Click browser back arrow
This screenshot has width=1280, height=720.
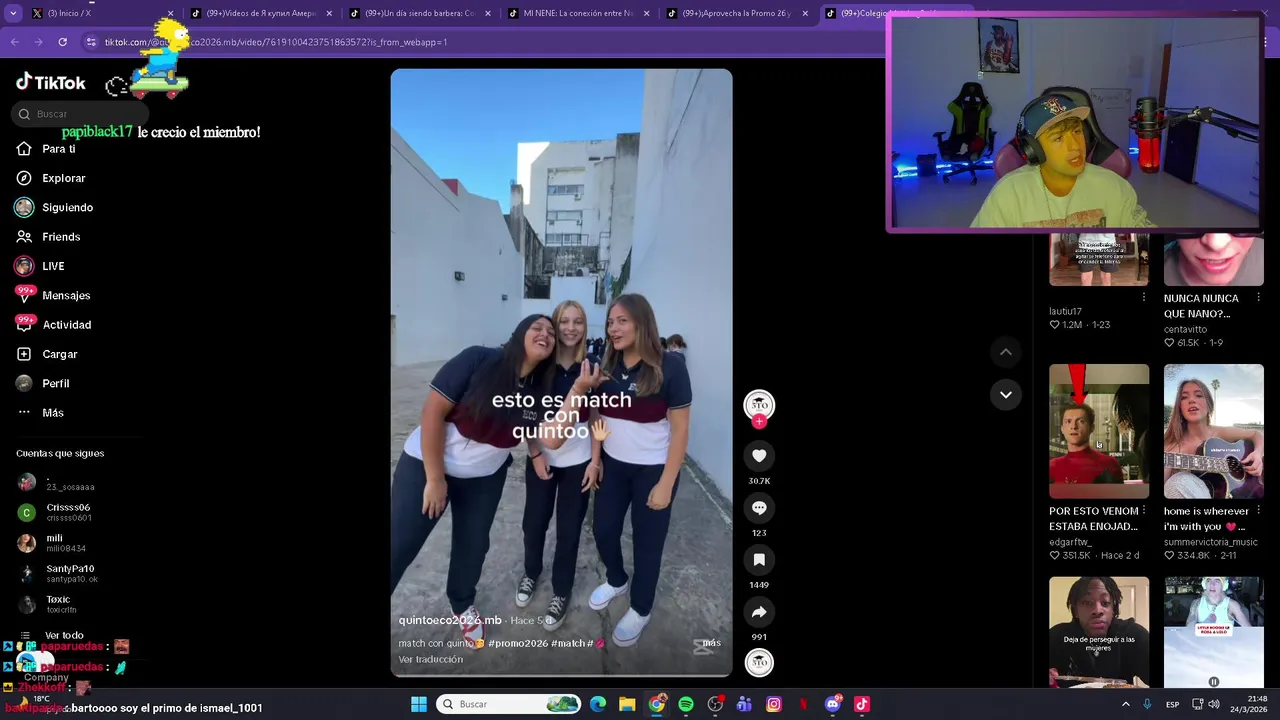point(14,42)
